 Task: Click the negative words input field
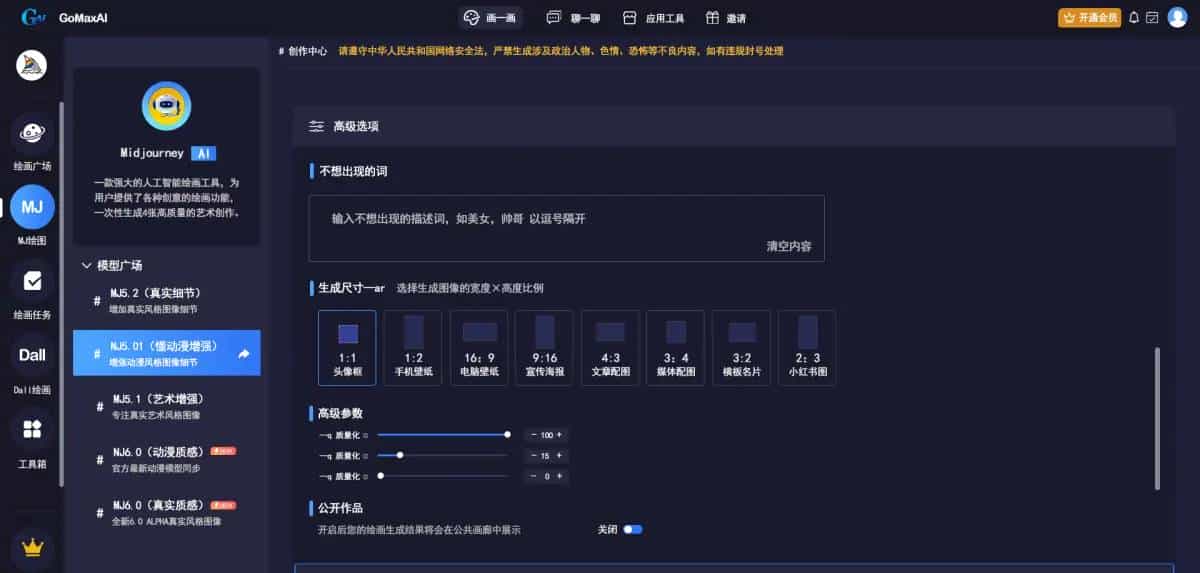[567, 228]
